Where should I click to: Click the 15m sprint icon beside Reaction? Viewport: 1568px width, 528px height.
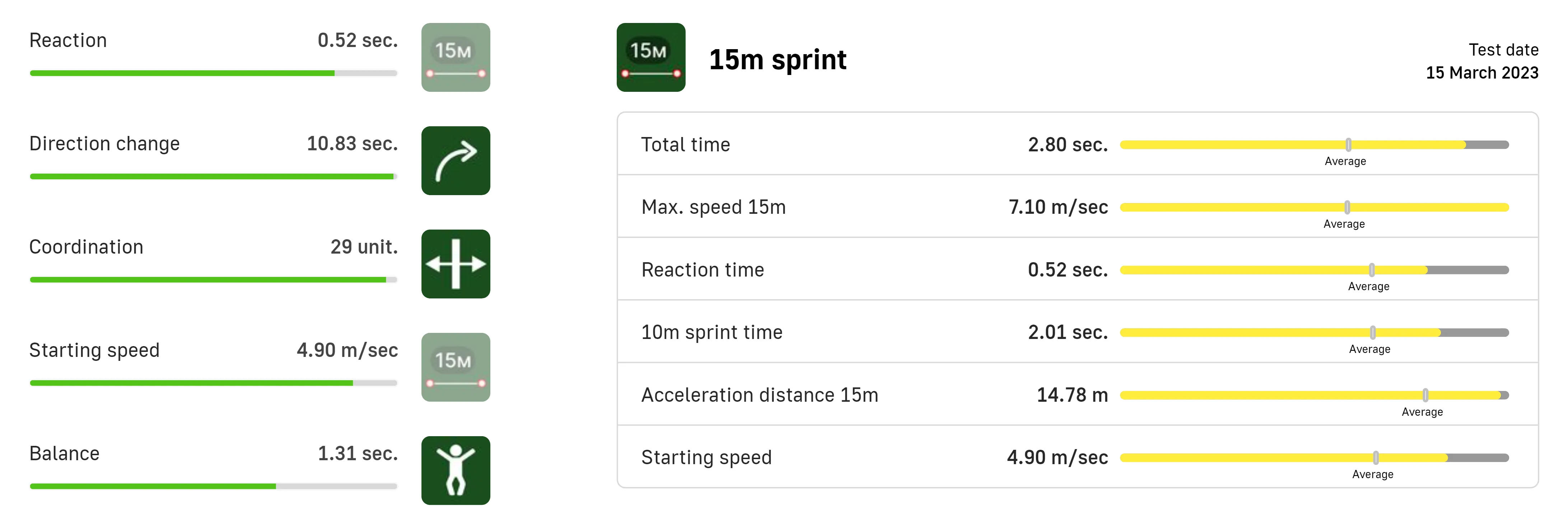click(x=455, y=58)
